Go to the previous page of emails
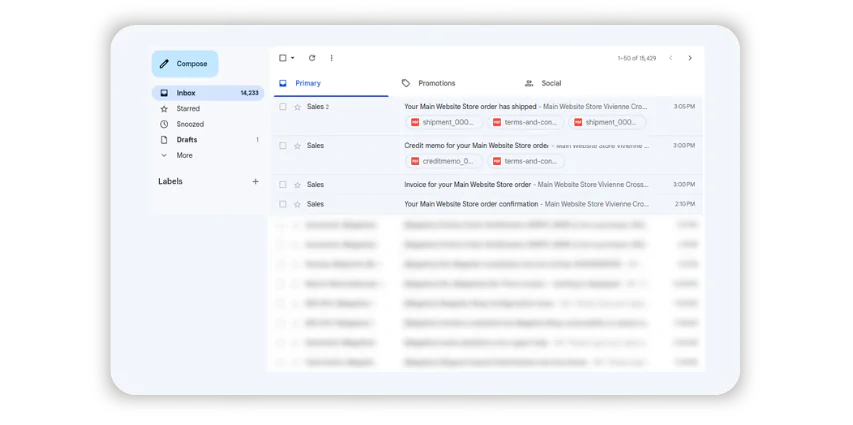The image size is (853, 425). pyautogui.click(x=671, y=58)
